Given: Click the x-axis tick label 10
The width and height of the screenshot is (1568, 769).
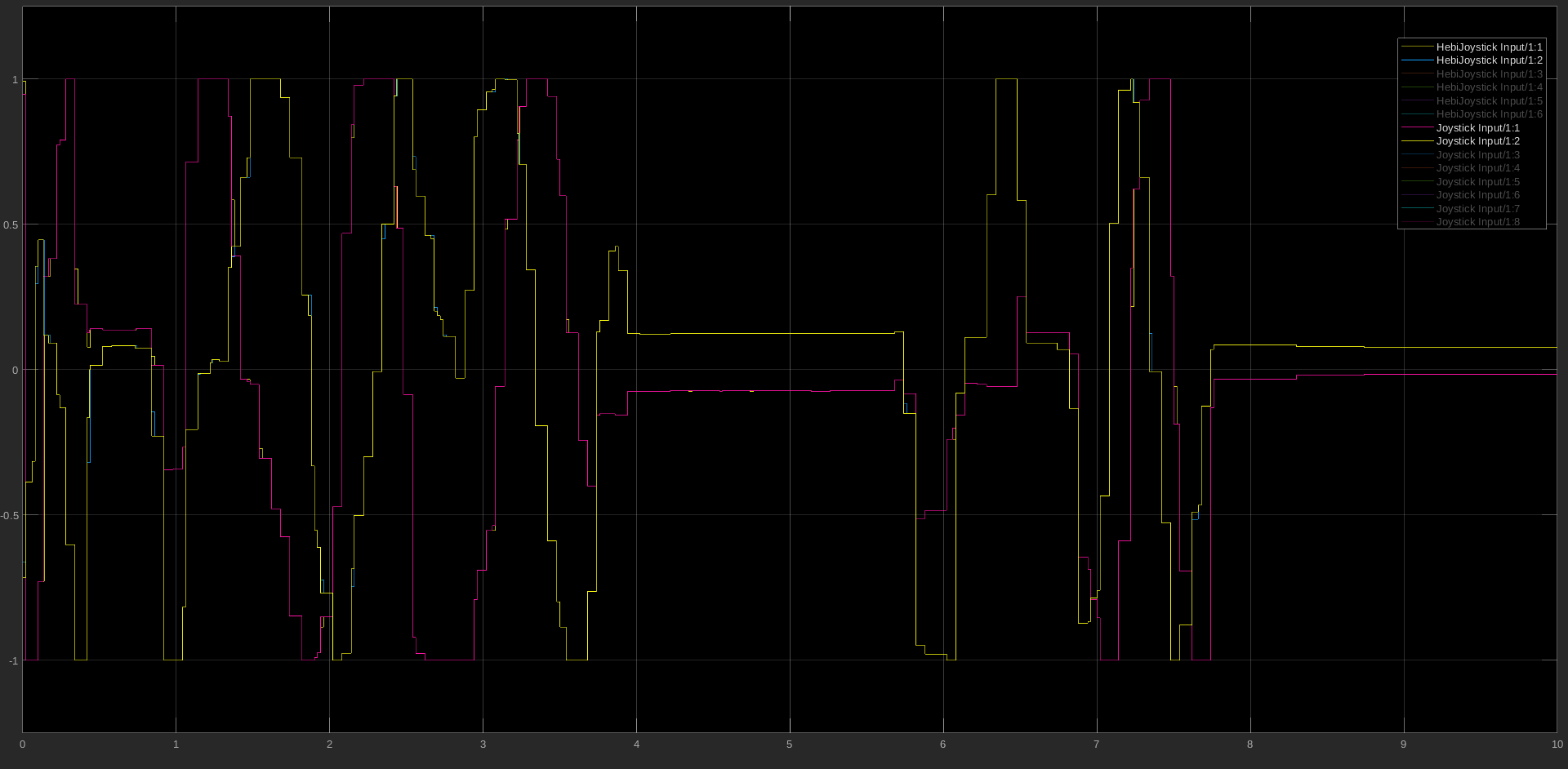Looking at the screenshot, I should pyautogui.click(x=1557, y=745).
